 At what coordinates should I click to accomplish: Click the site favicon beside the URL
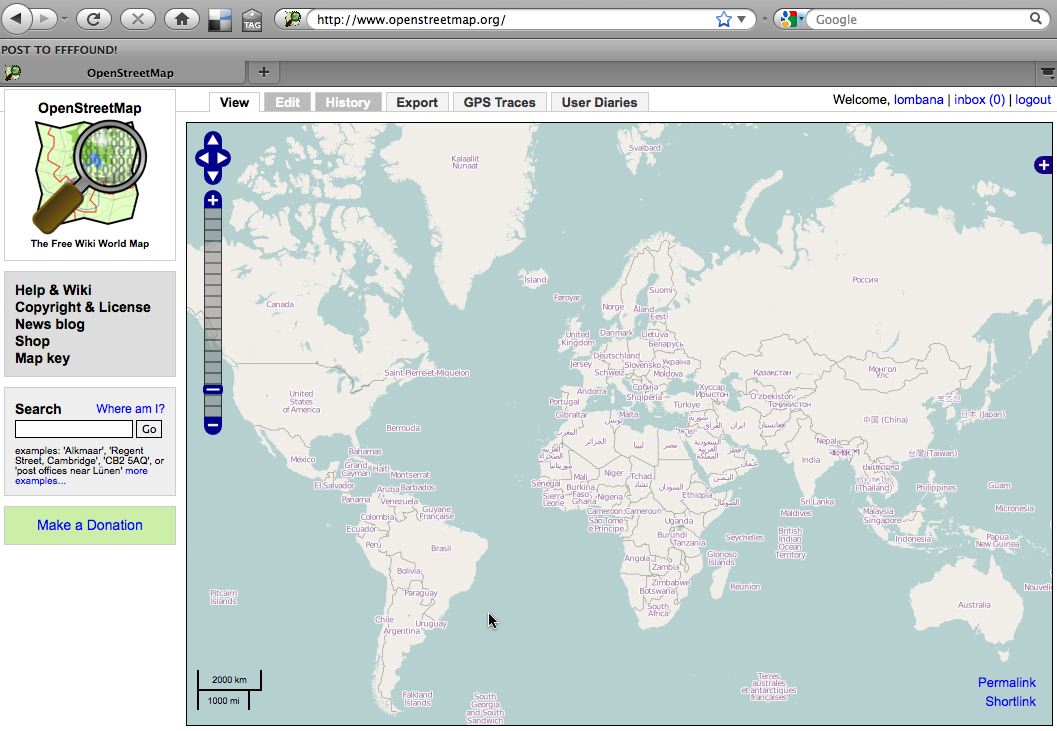292,19
